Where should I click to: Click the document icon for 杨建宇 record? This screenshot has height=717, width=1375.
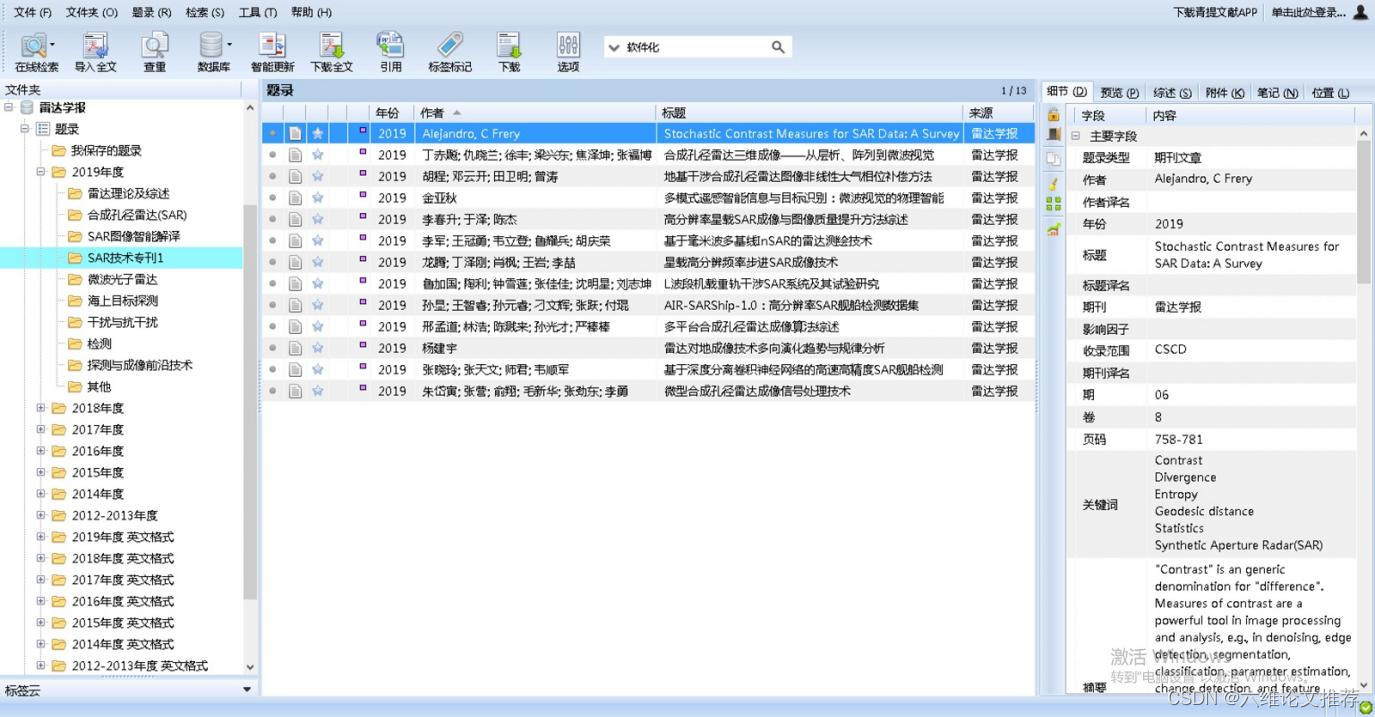[x=295, y=348]
